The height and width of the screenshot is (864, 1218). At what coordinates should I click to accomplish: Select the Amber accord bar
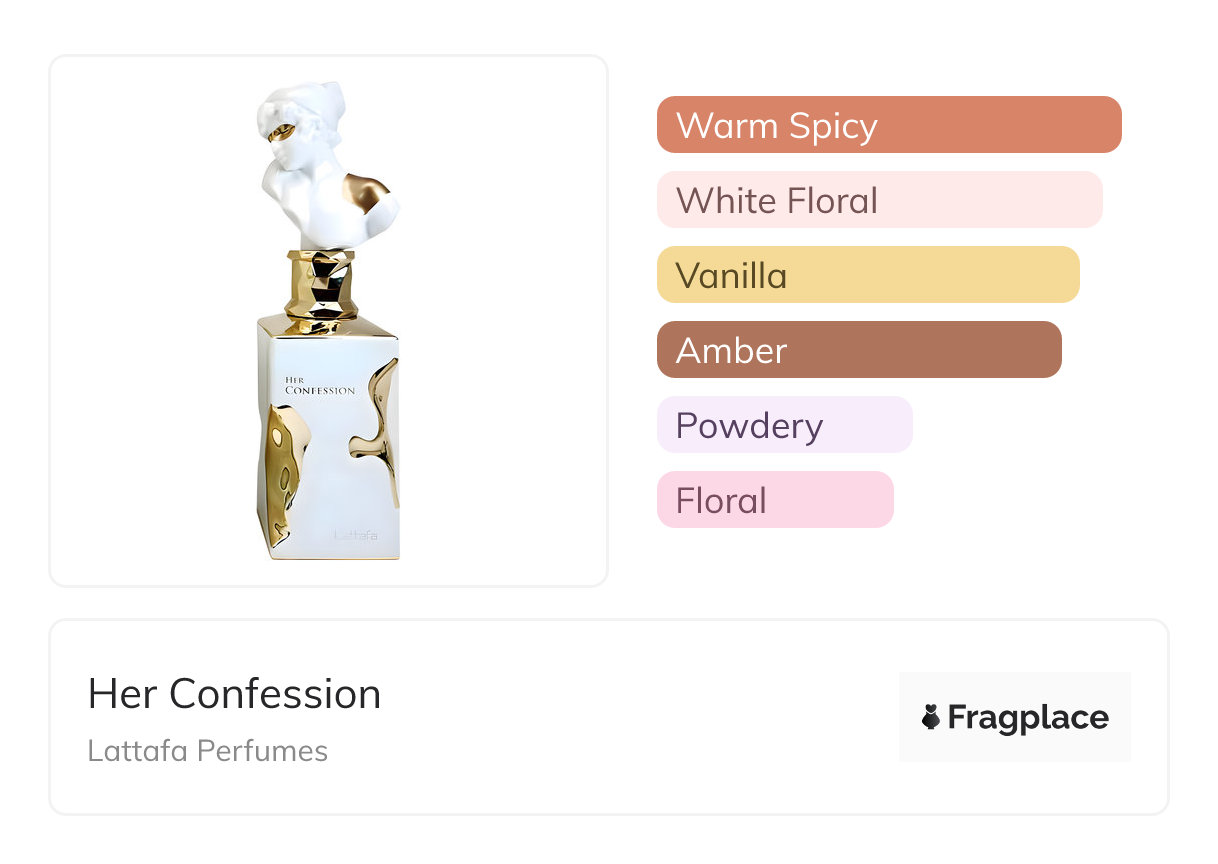tap(858, 350)
